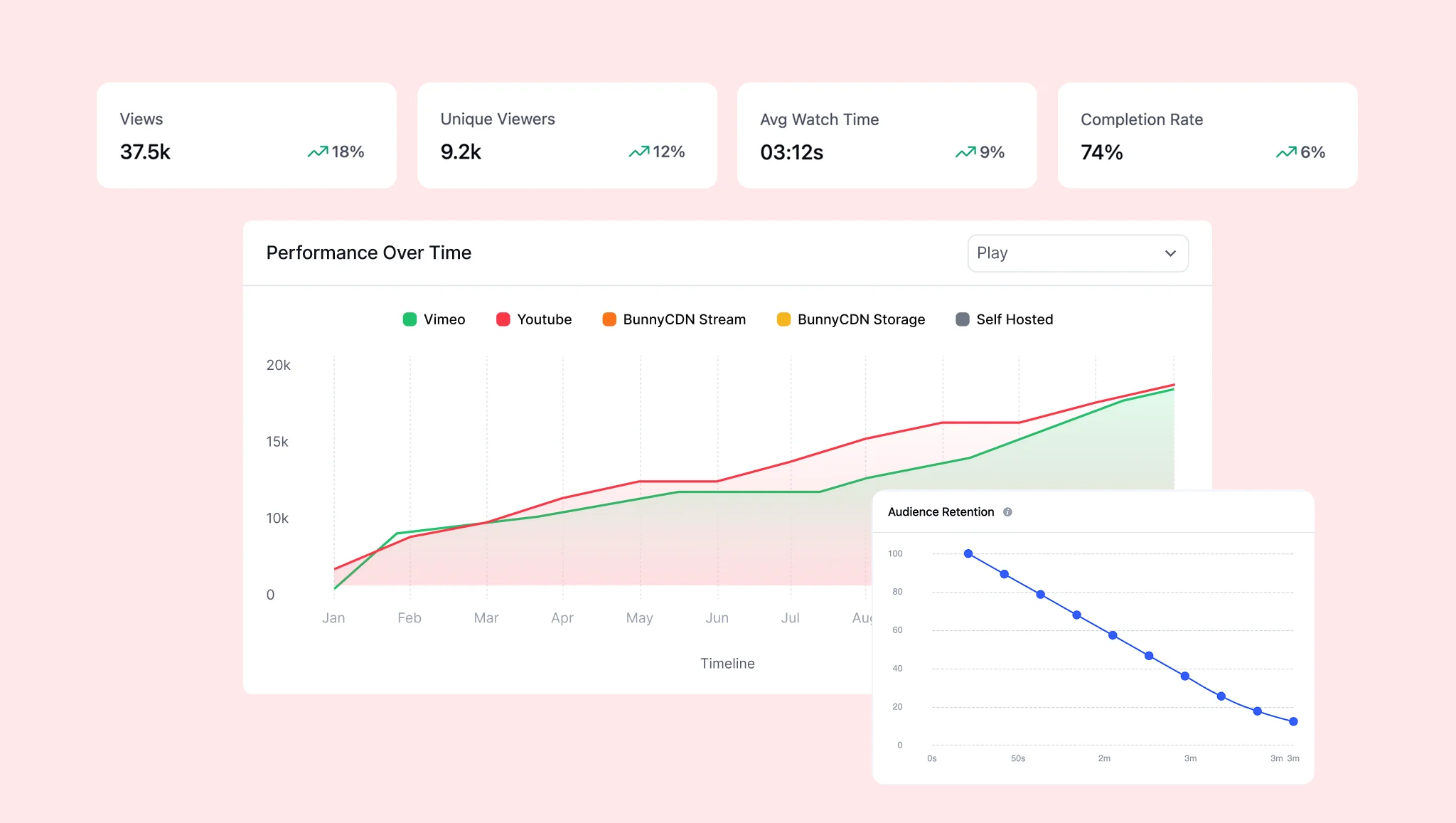Click the Performance Over Time heading

(x=369, y=253)
